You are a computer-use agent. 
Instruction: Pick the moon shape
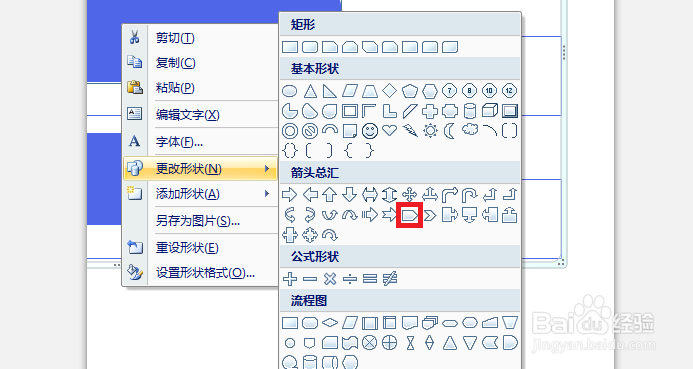pyautogui.click(x=449, y=131)
